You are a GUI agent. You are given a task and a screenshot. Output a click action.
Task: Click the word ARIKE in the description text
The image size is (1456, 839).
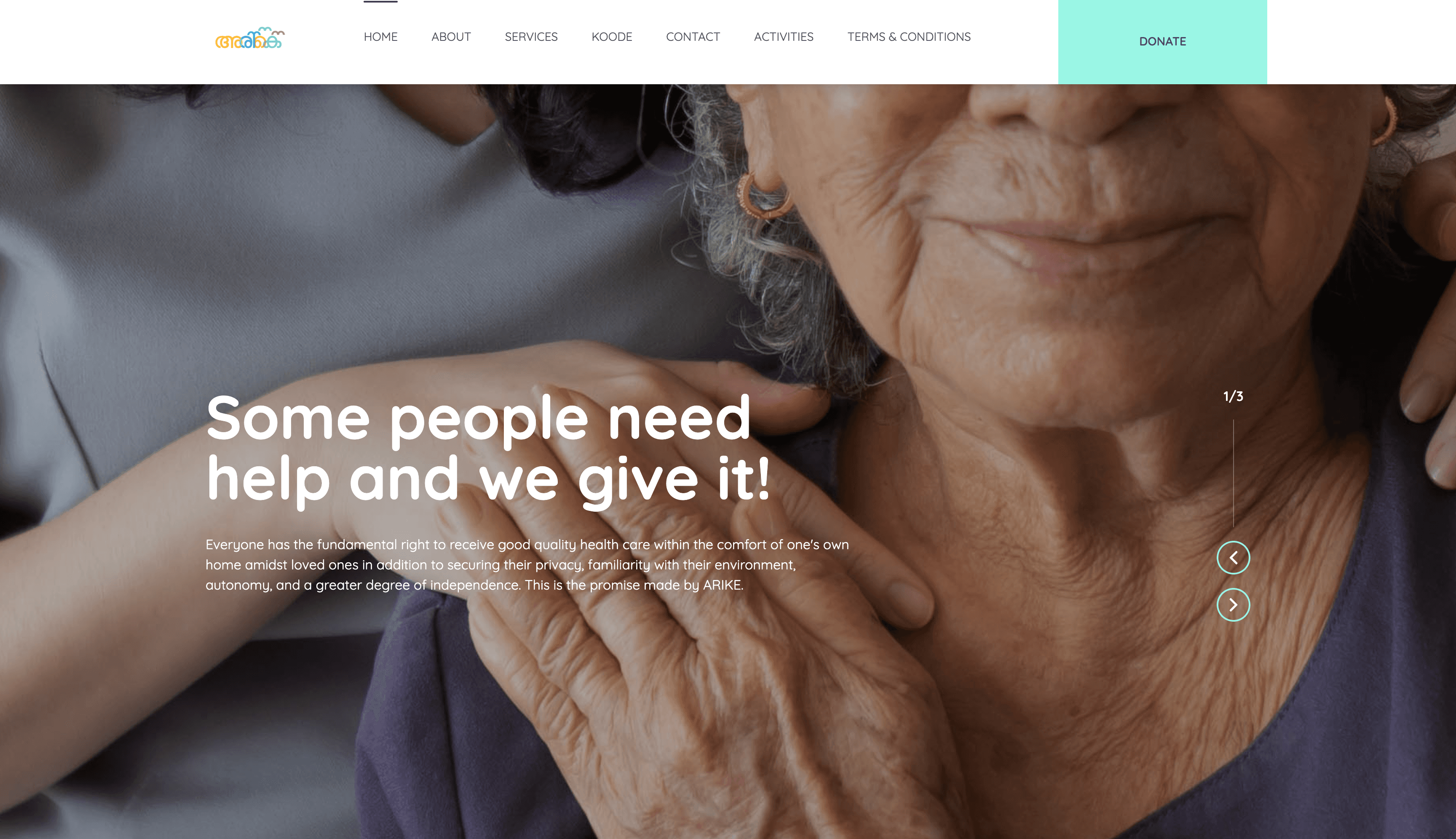point(722,585)
